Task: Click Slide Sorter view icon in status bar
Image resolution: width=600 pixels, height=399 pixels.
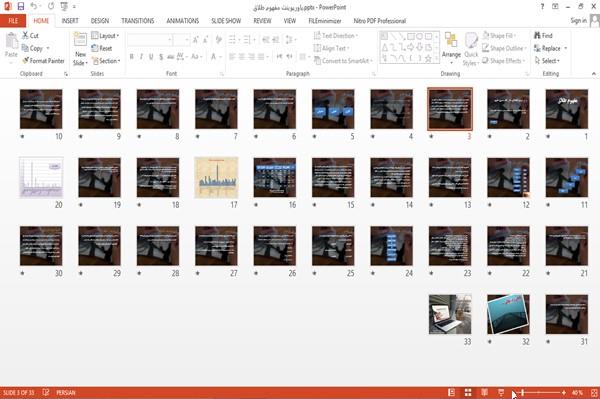Action: [468, 392]
